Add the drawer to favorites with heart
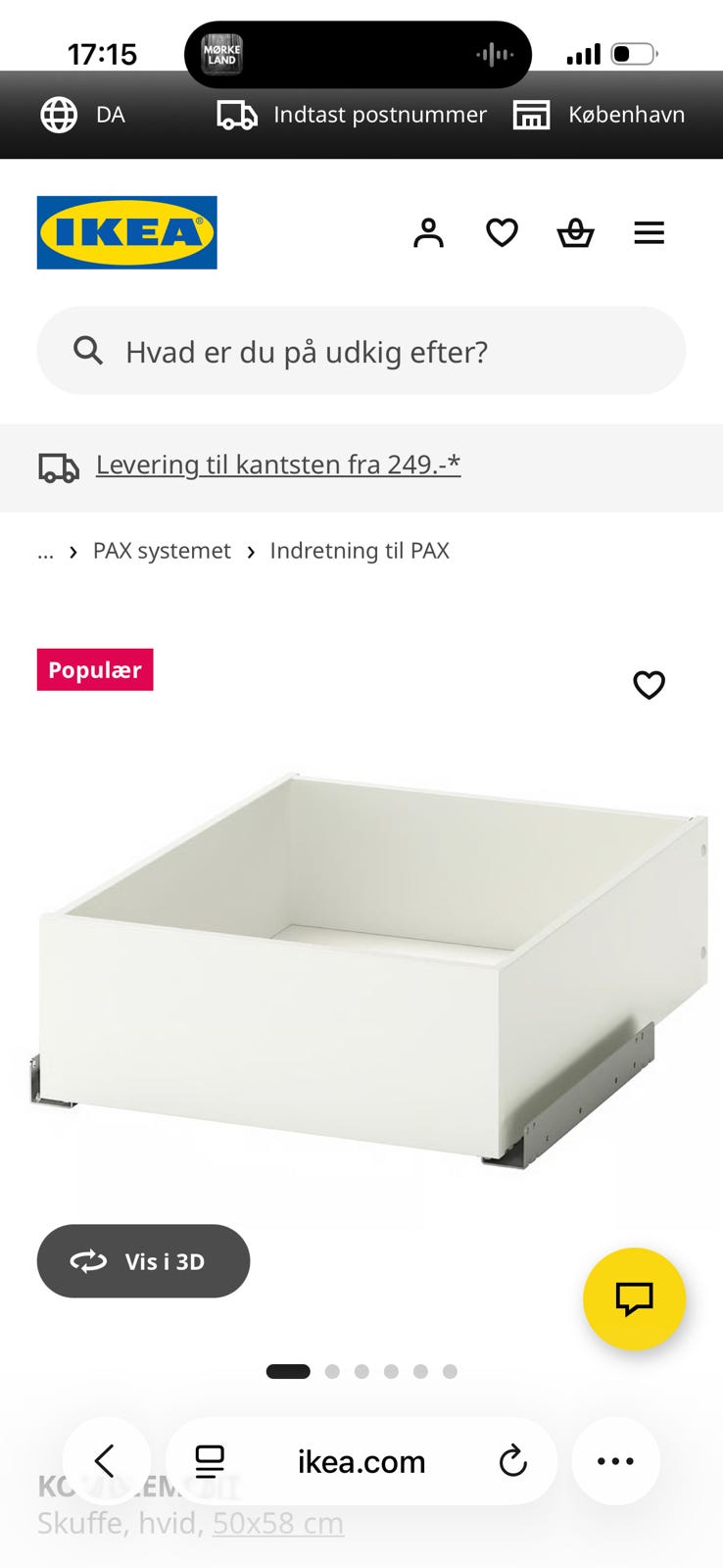The width and height of the screenshot is (723, 1568). coord(649,684)
